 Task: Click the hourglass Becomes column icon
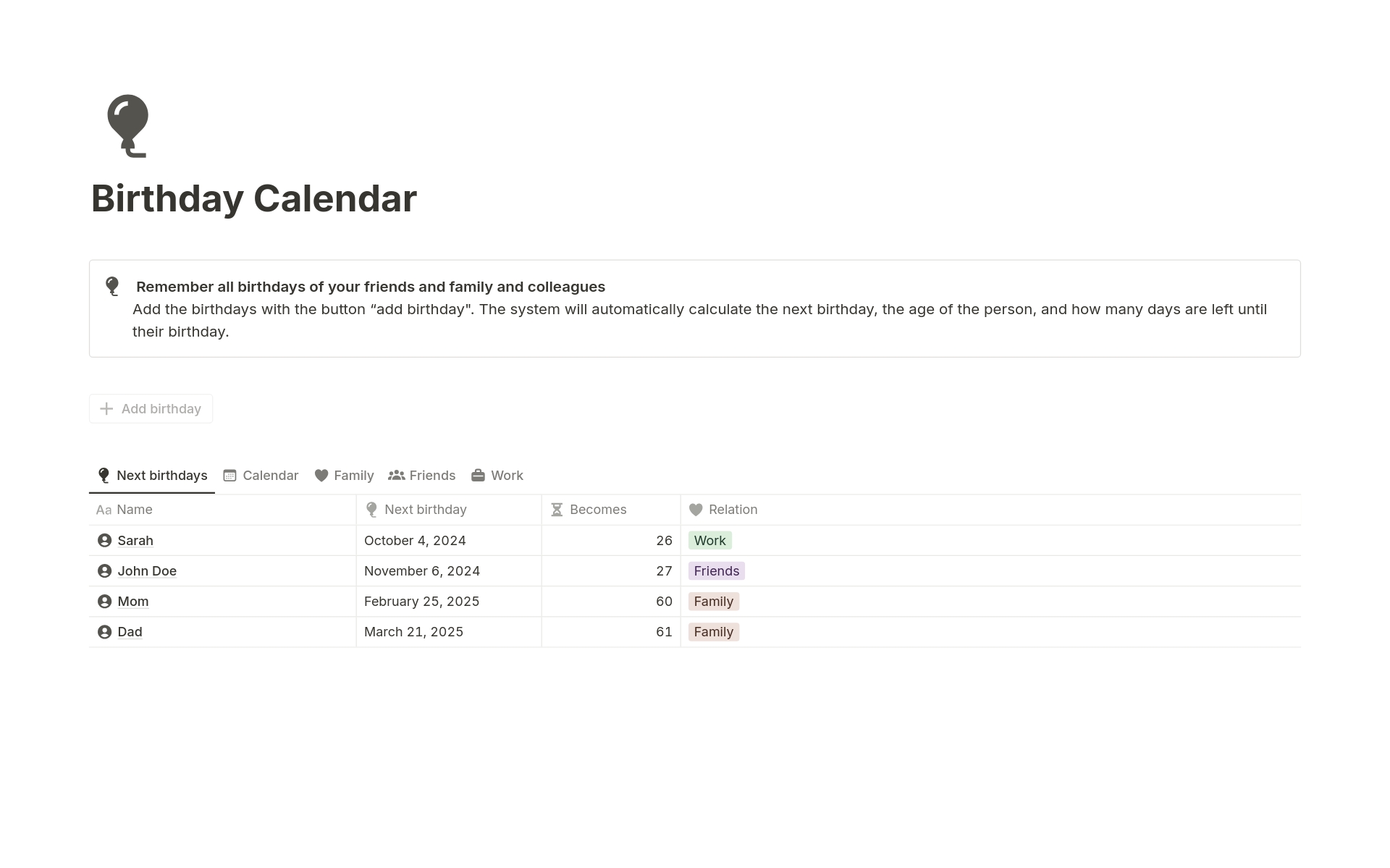(x=557, y=509)
